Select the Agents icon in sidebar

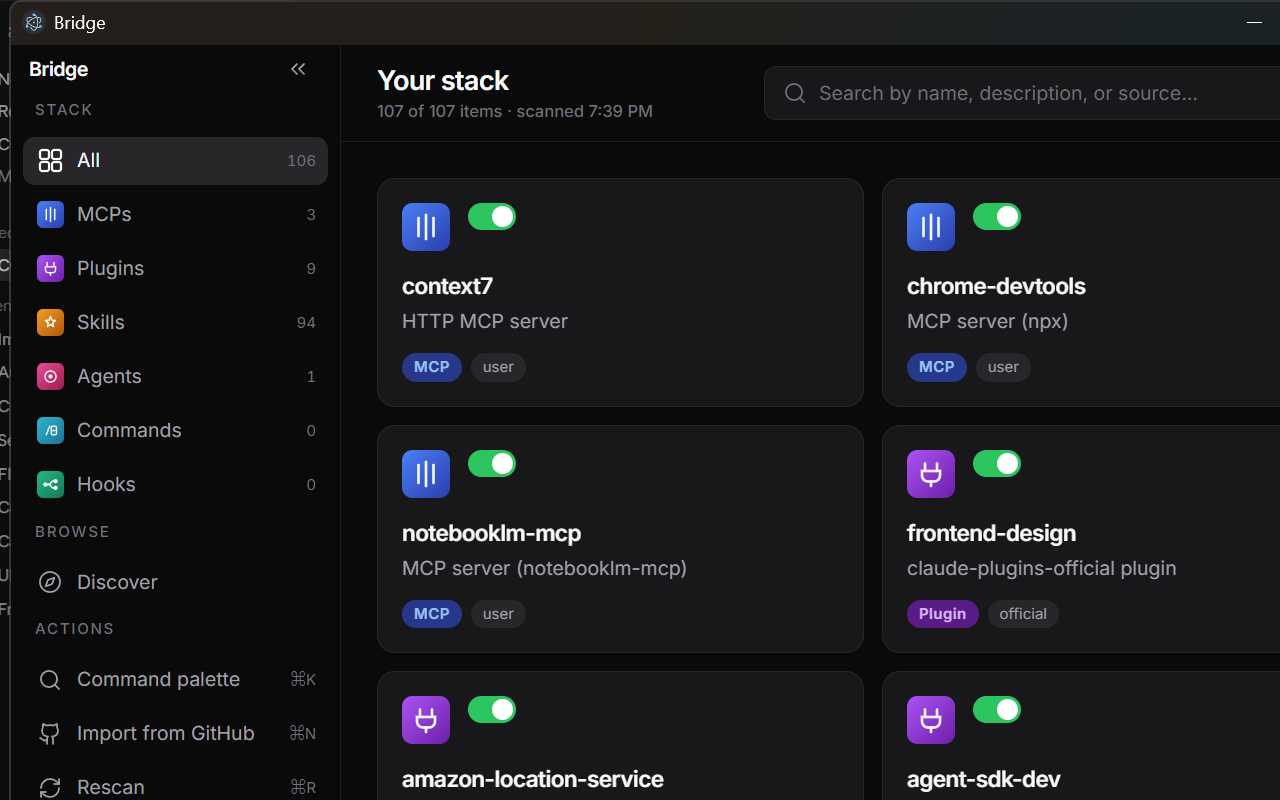coord(50,376)
